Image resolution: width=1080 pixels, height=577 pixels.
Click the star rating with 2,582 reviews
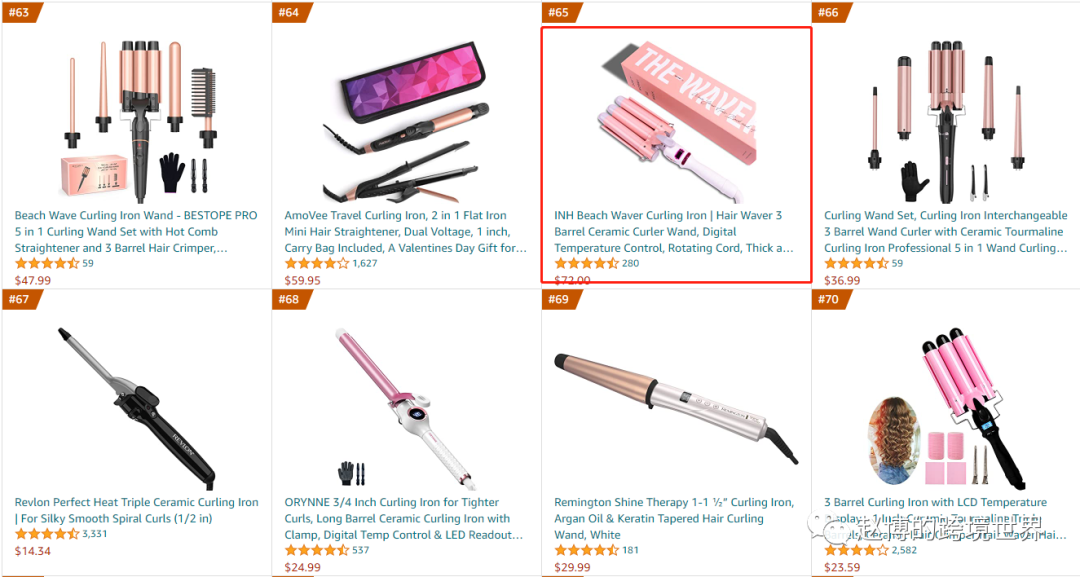856,550
